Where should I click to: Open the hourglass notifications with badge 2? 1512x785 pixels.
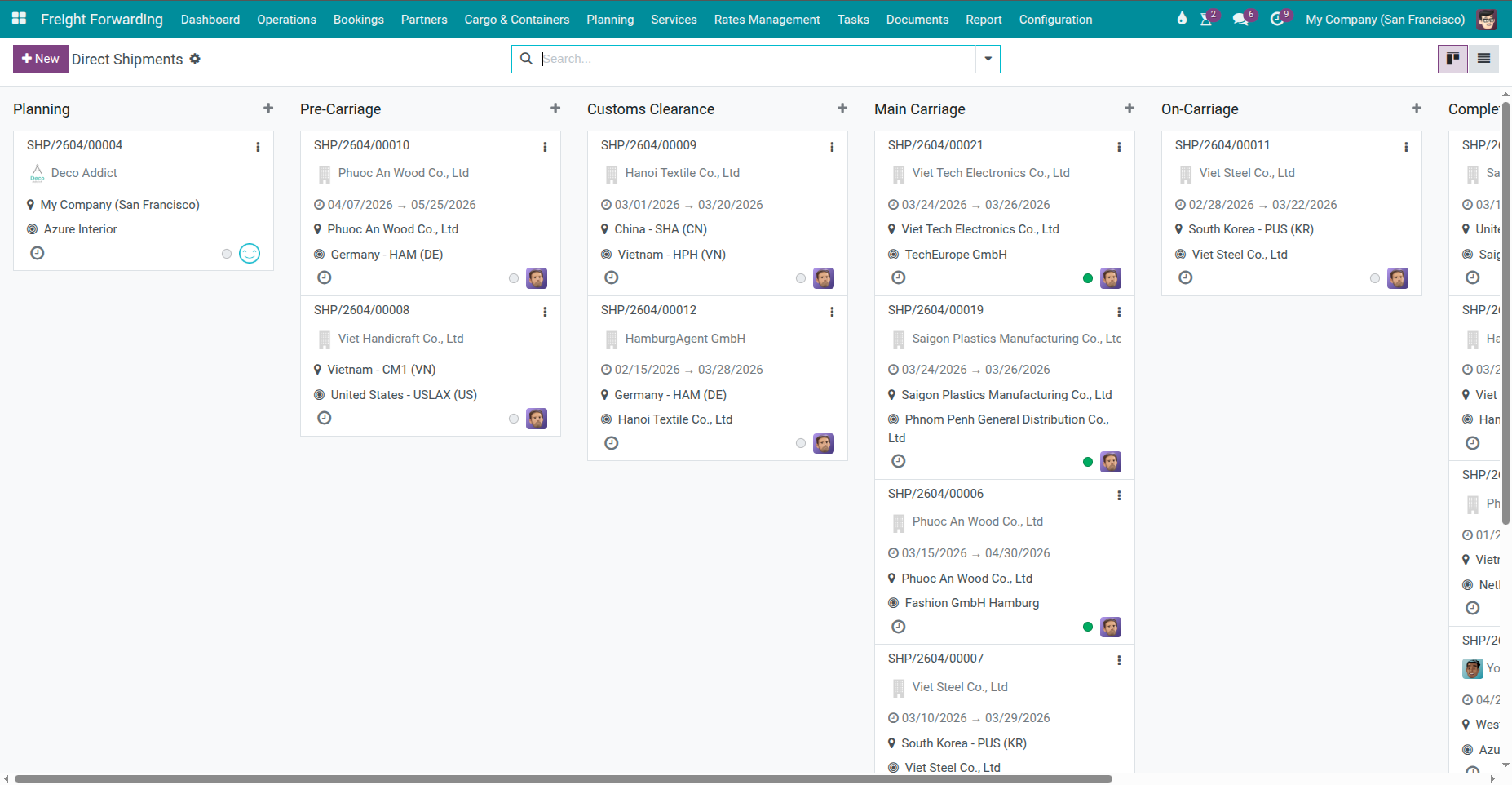(x=1205, y=19)
